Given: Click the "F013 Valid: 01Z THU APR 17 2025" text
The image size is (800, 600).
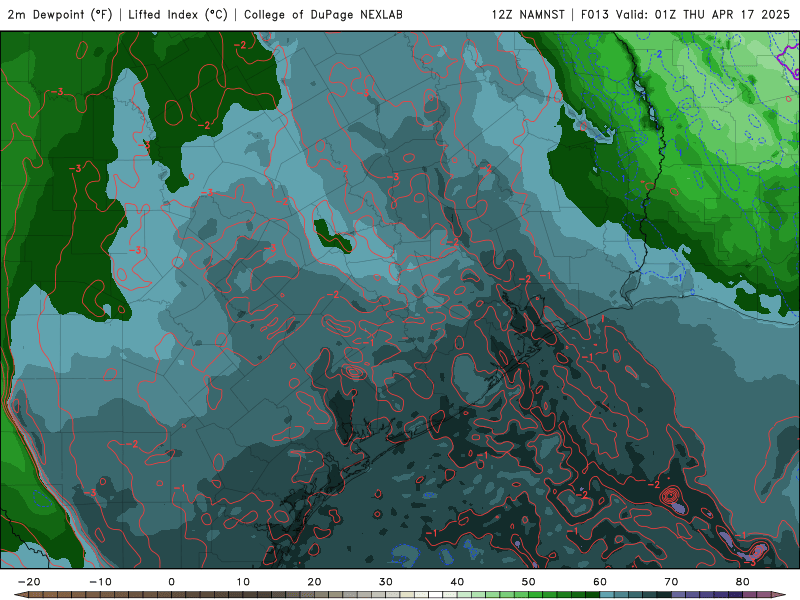Looking at the screenshot, I should pos(685,14).
